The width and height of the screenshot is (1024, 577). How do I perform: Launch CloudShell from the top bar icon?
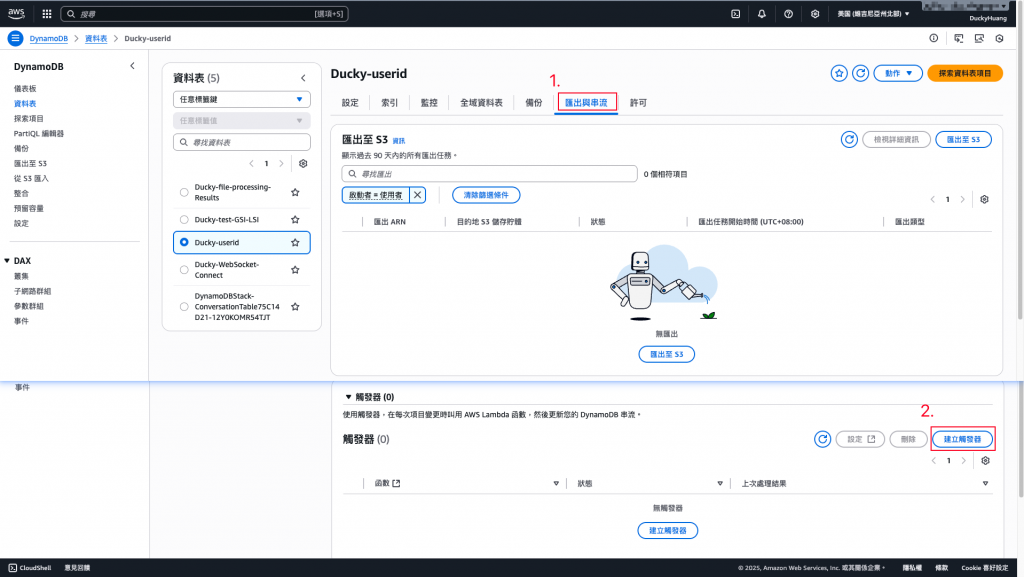(x=735, y=14)
